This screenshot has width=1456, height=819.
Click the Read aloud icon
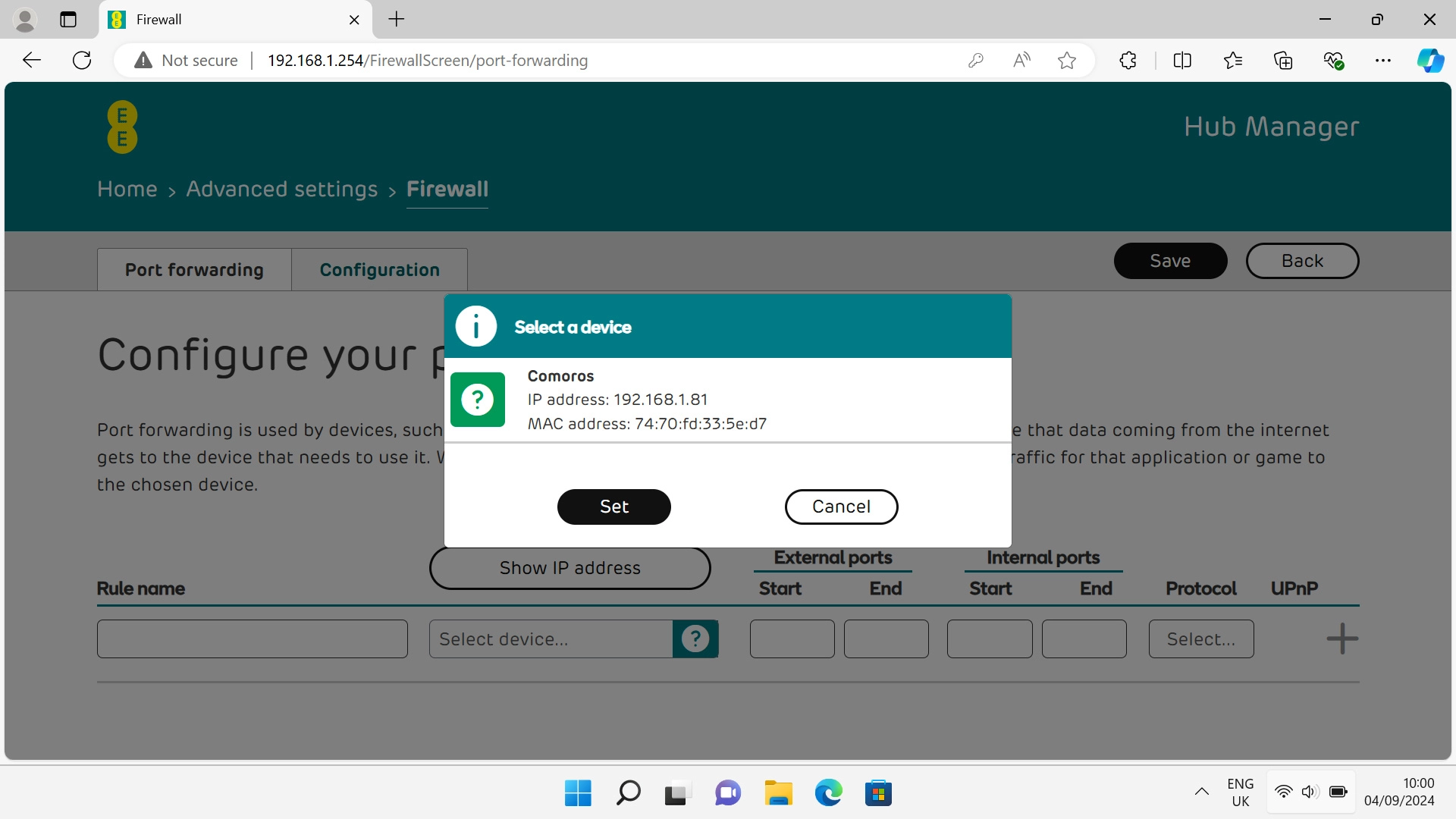[x=1021, y=61]
